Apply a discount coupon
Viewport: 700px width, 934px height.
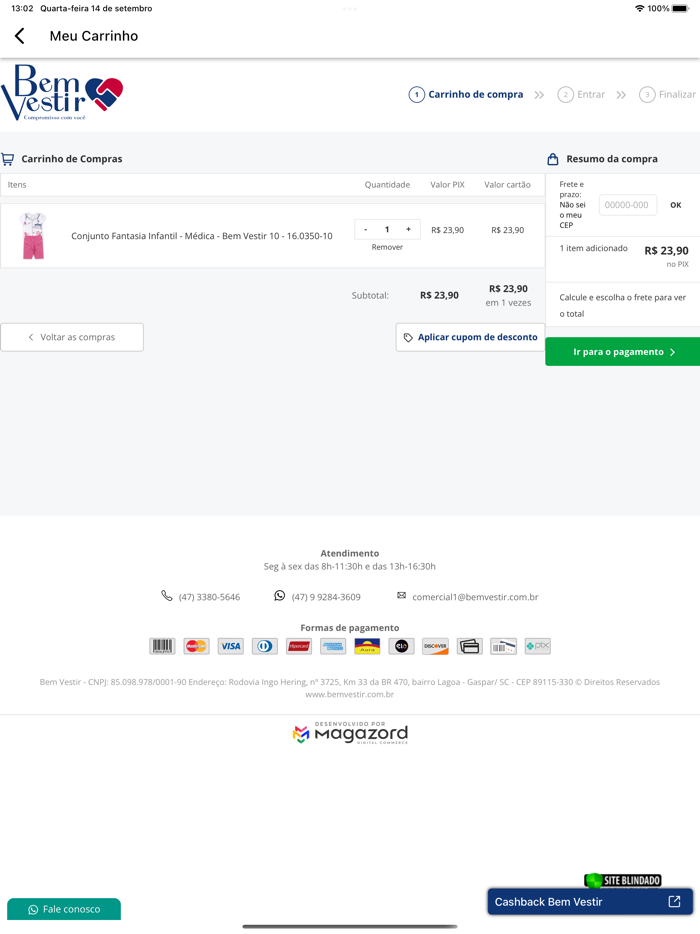click(470, 337)
